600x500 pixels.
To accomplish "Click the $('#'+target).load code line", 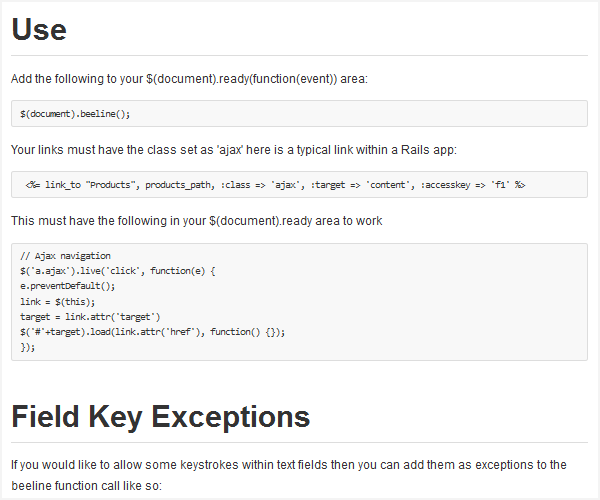I will (x=153, y=332).
